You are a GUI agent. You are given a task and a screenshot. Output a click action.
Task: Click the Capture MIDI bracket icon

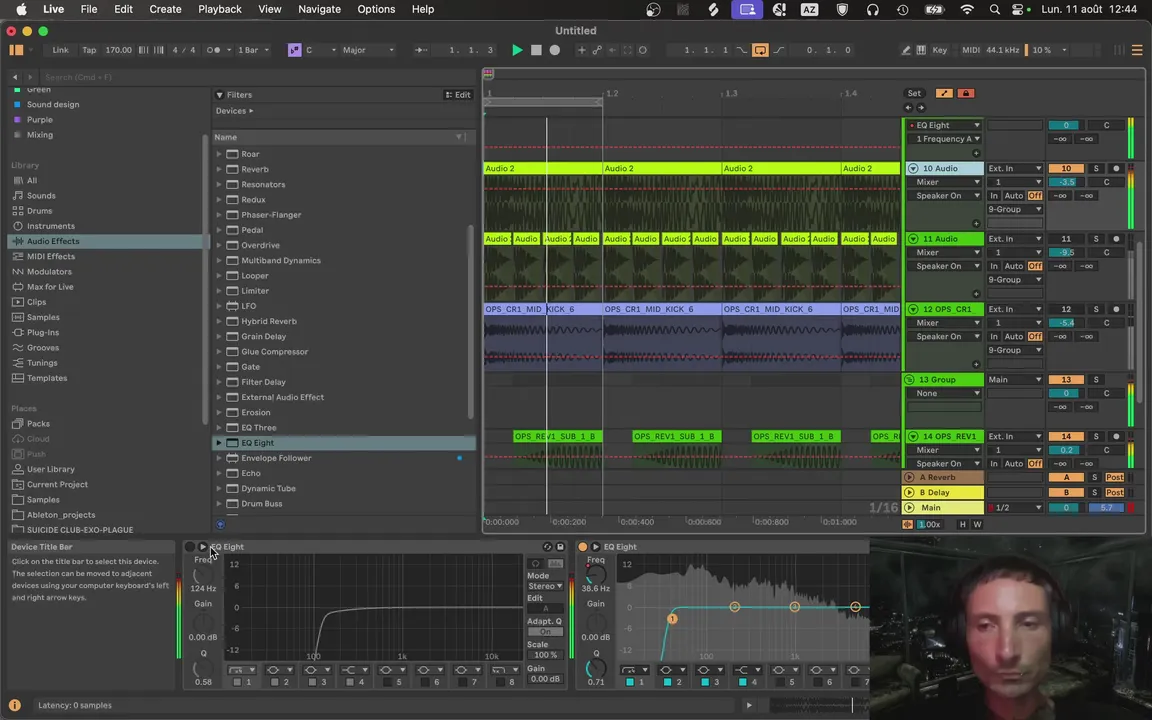[627, 50]
